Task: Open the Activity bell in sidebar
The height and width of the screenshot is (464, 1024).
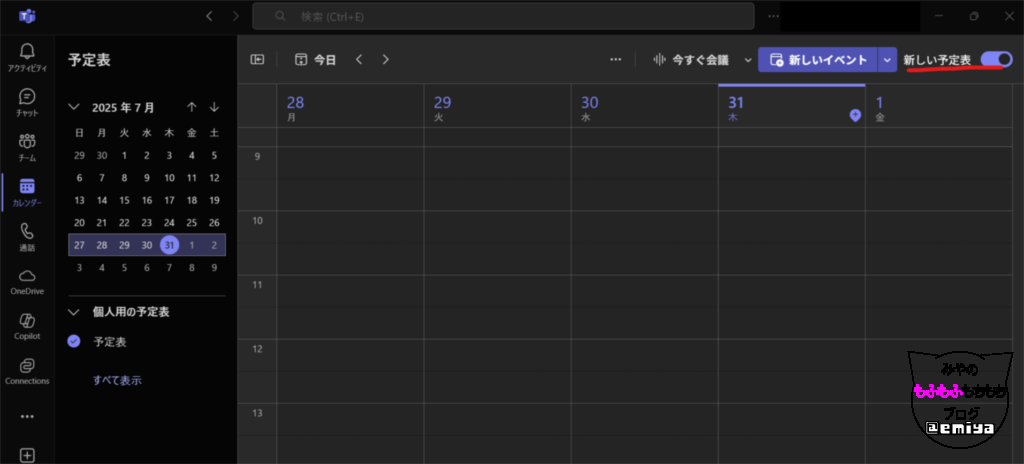Action: click(27, 57)
